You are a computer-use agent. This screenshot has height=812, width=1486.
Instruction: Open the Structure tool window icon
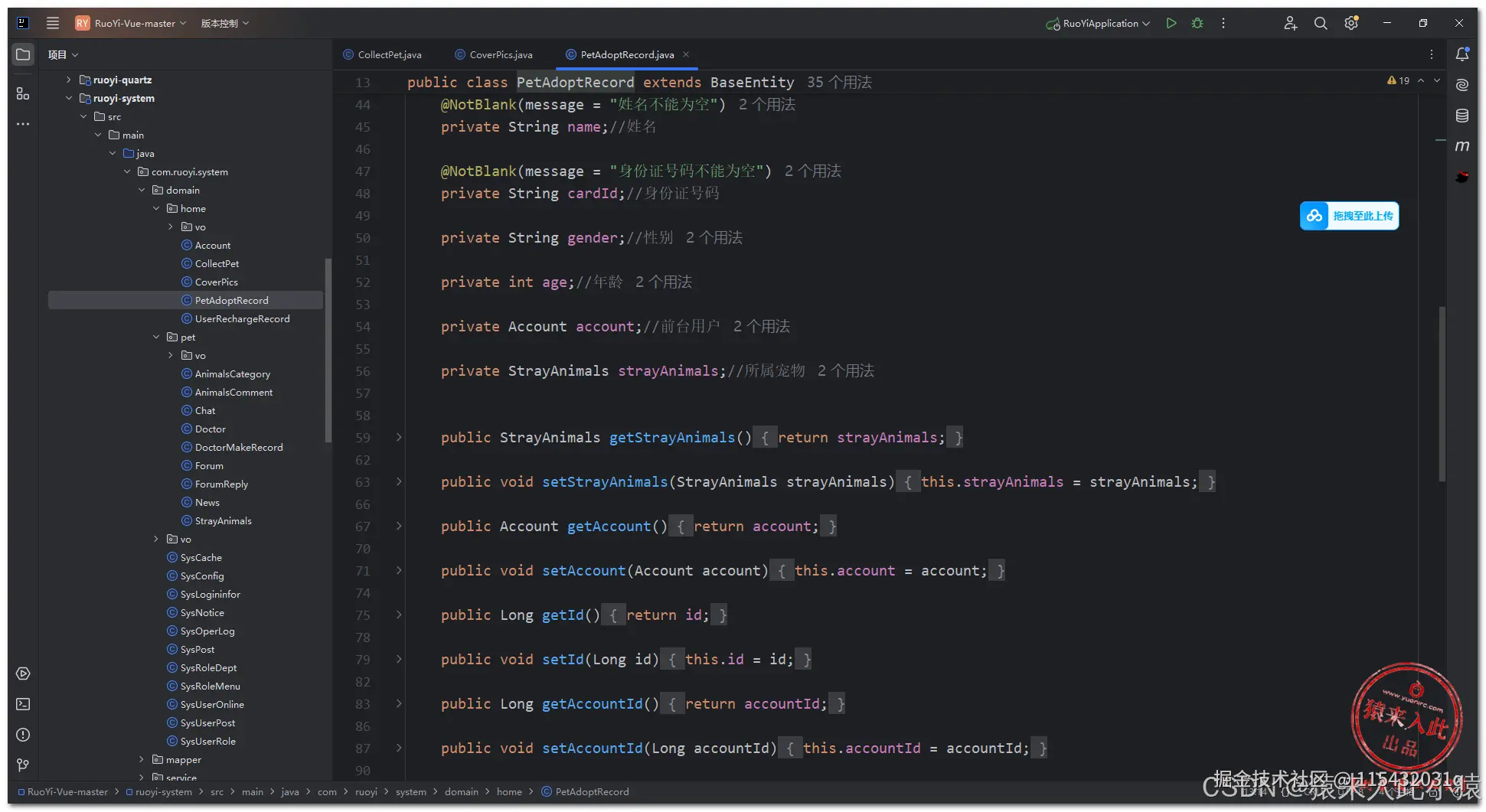(x=23, y=93)
